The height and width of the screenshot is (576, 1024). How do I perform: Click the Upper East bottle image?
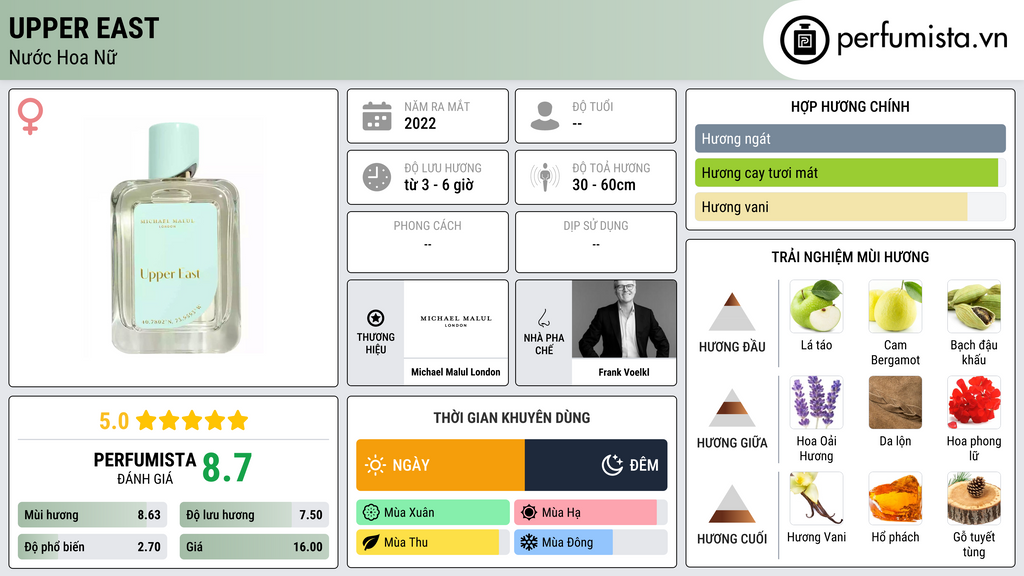(x=175, y=238)
